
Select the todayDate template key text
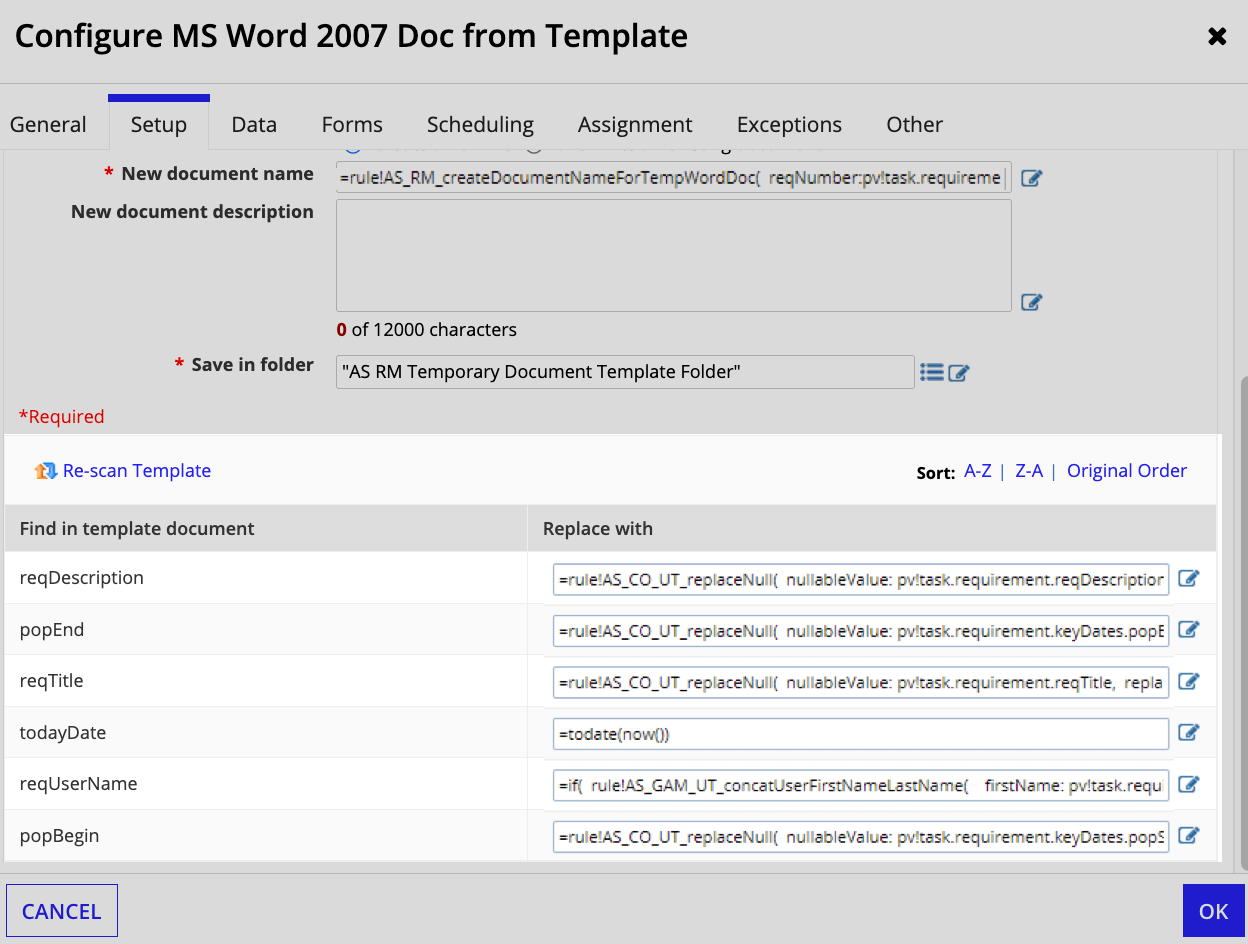[x=63, y=733]
